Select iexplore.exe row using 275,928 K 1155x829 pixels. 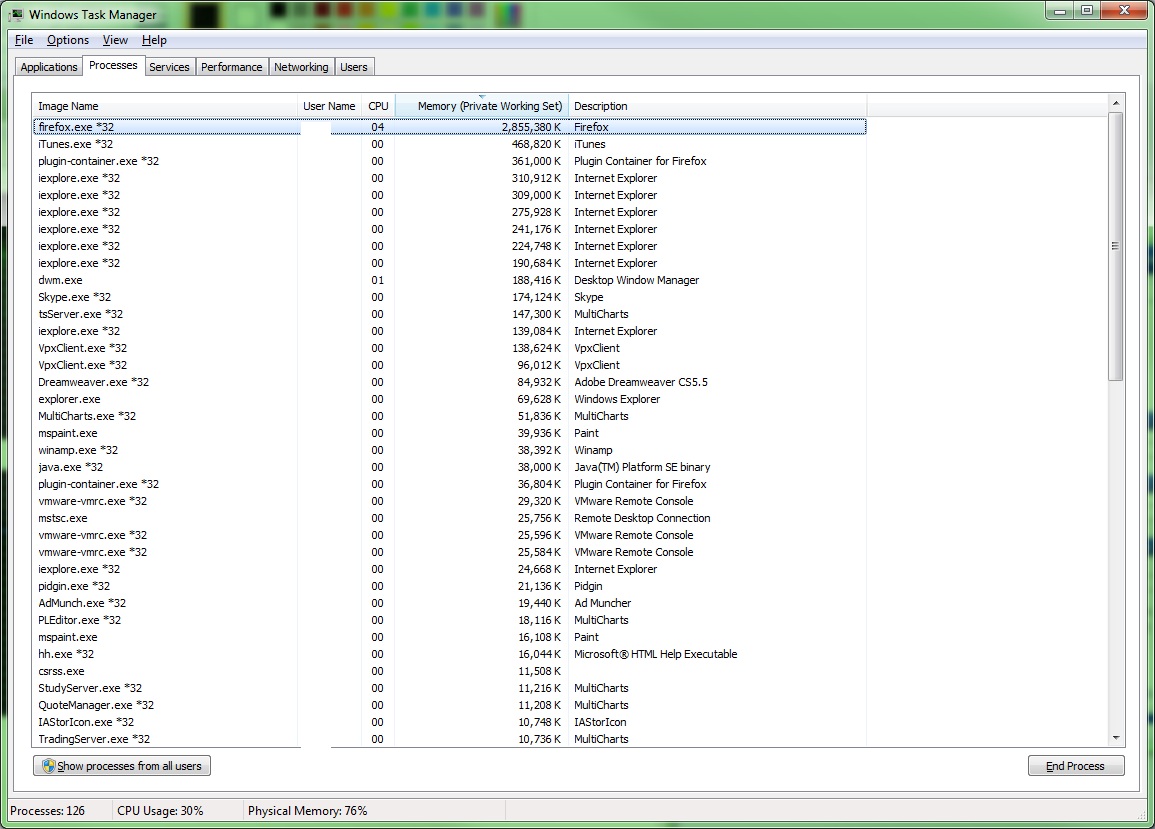[x=449, y=211]
